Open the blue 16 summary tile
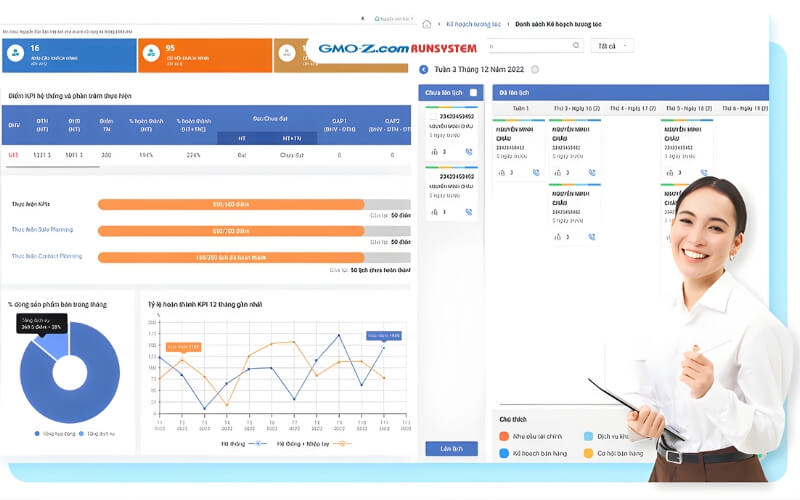The height and width of the screenshot is (500, 800). pos(69,55)
